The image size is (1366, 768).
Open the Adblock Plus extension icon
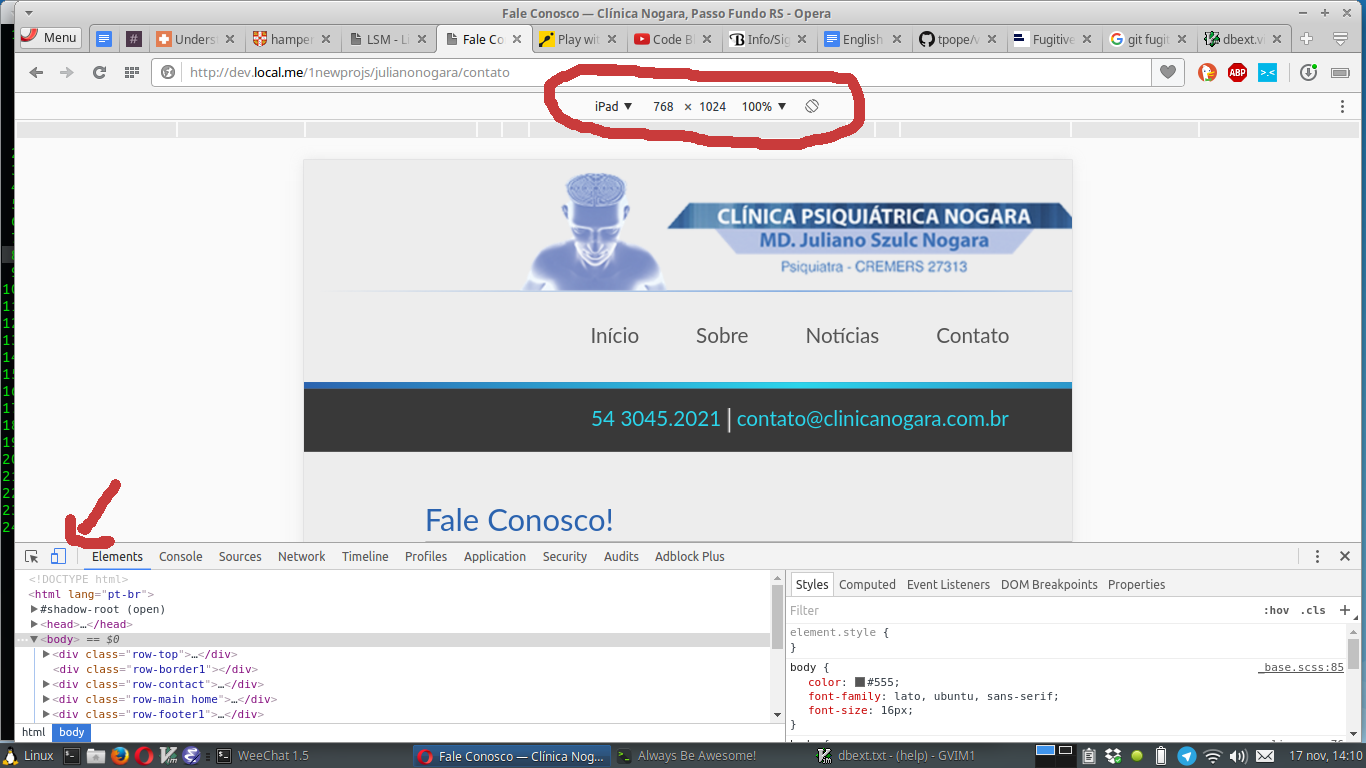coord(1237,72)
